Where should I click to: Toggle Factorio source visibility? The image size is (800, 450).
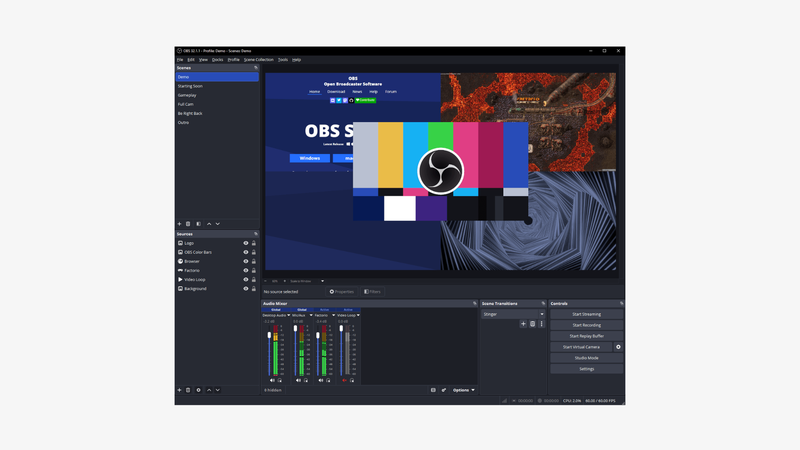click(245, 271)
